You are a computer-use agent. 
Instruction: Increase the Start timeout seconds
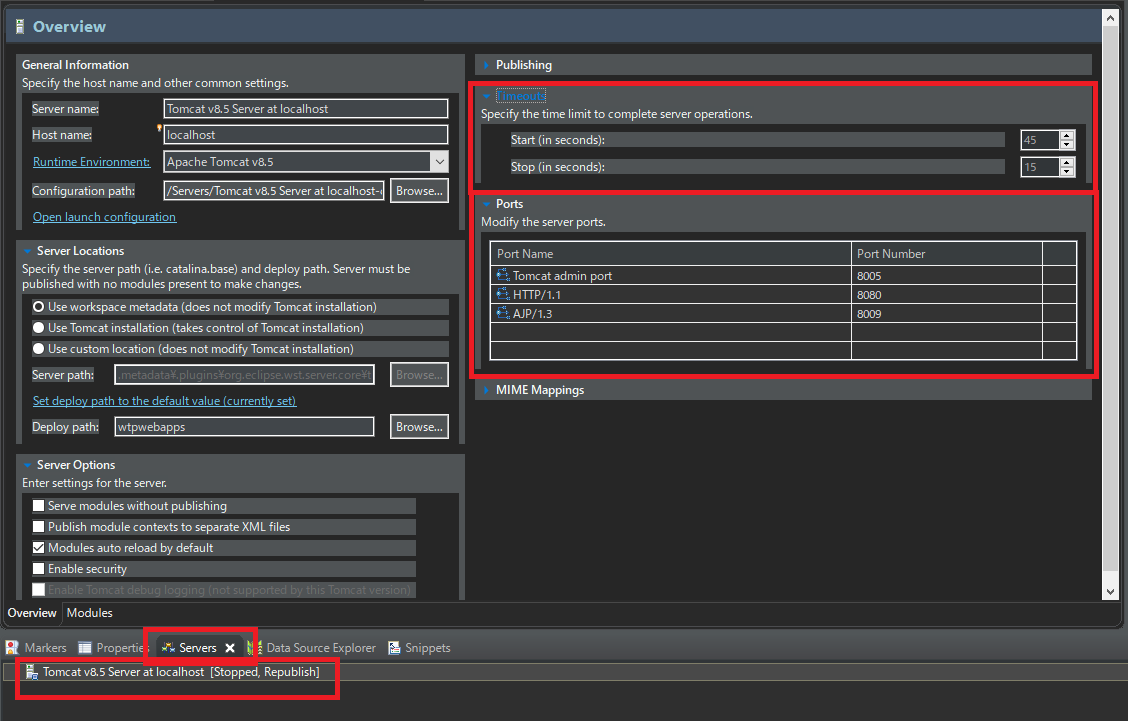(x=1067, y=135)
